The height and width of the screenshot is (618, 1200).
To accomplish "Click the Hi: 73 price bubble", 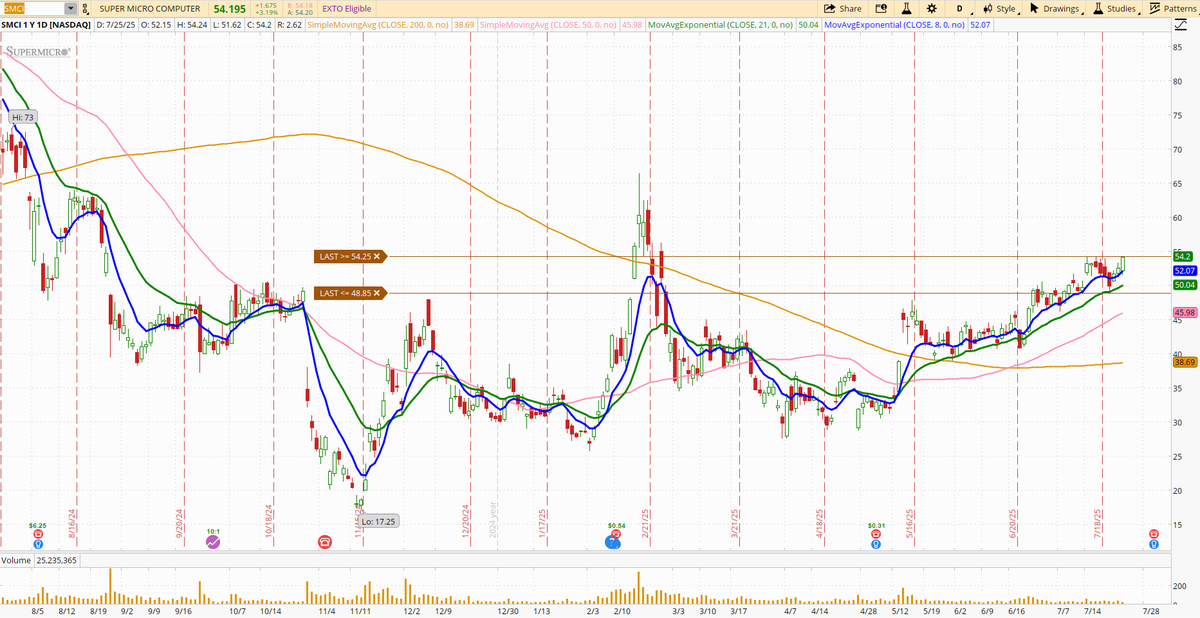I will 22,117.
